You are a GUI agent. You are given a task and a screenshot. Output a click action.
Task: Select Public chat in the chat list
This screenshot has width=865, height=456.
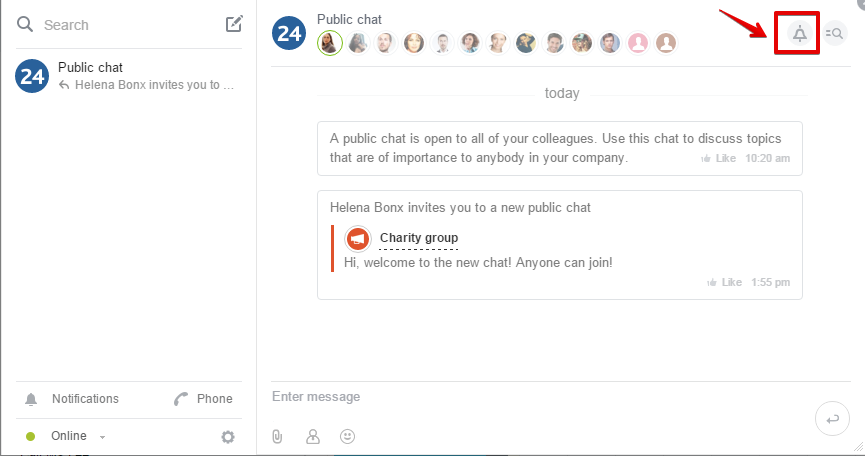tap(129, 76)
